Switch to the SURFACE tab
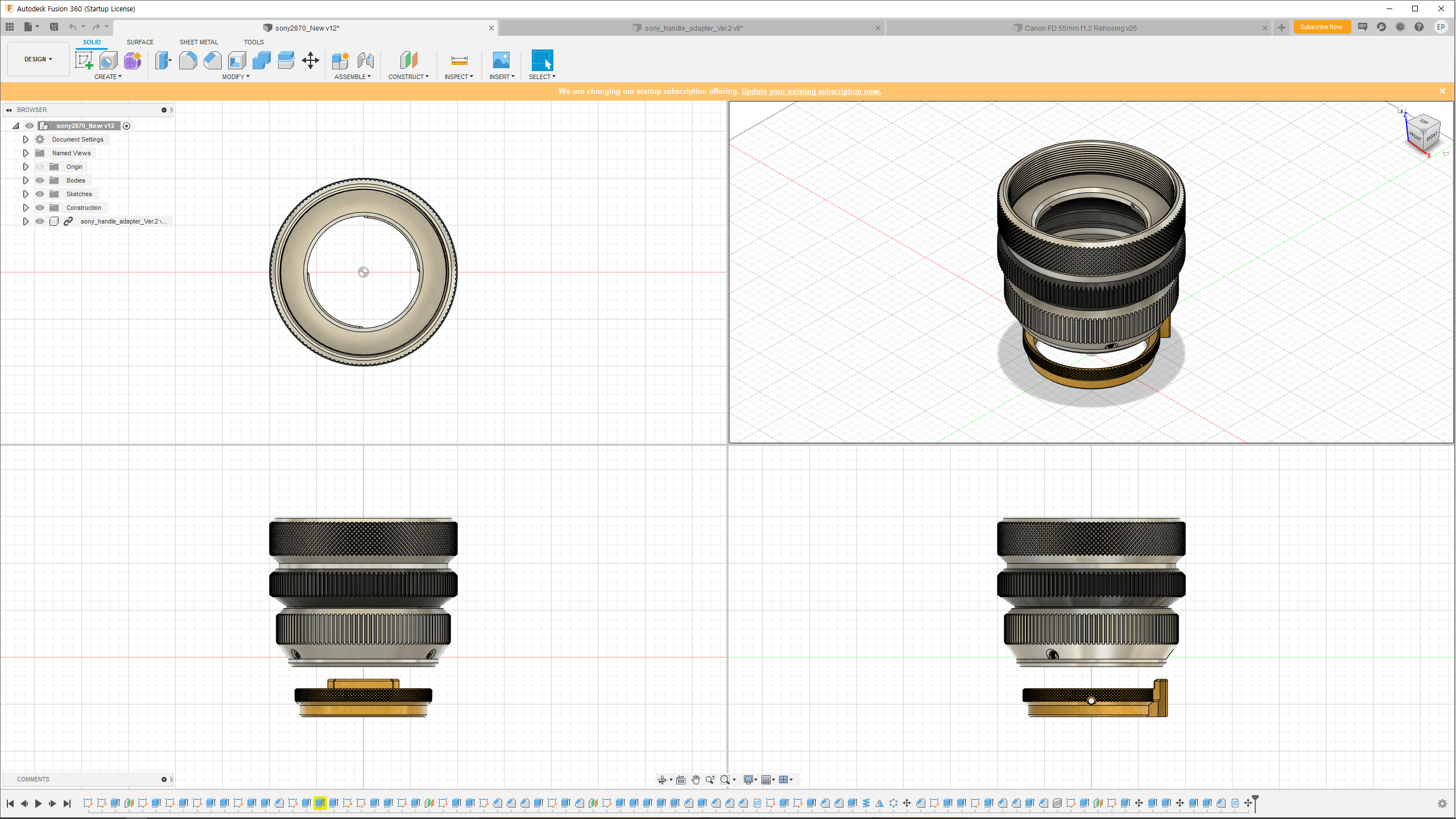Screen dimensions: 1456x819 click(140, 42)
